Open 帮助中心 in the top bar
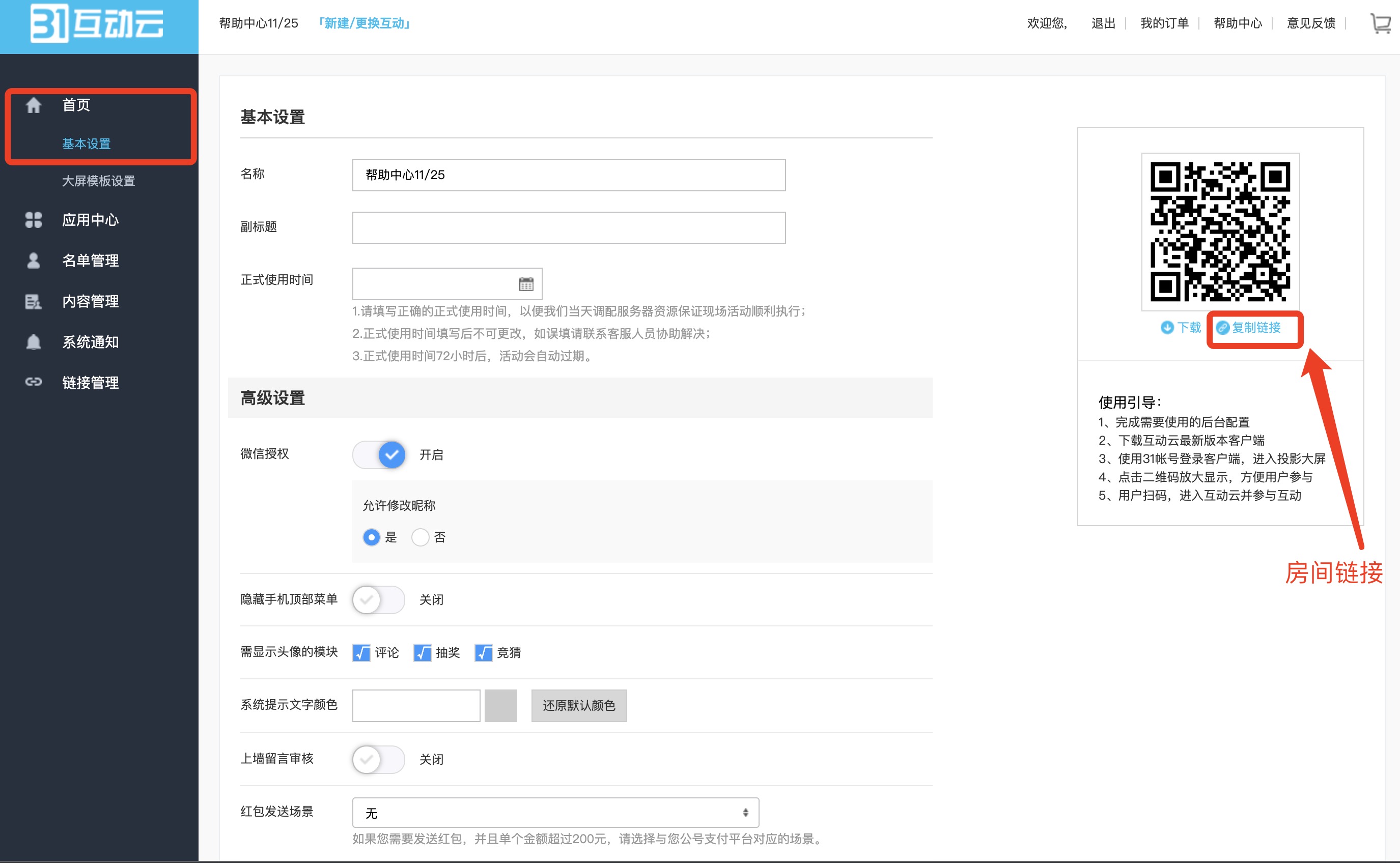 [1237, 23]
